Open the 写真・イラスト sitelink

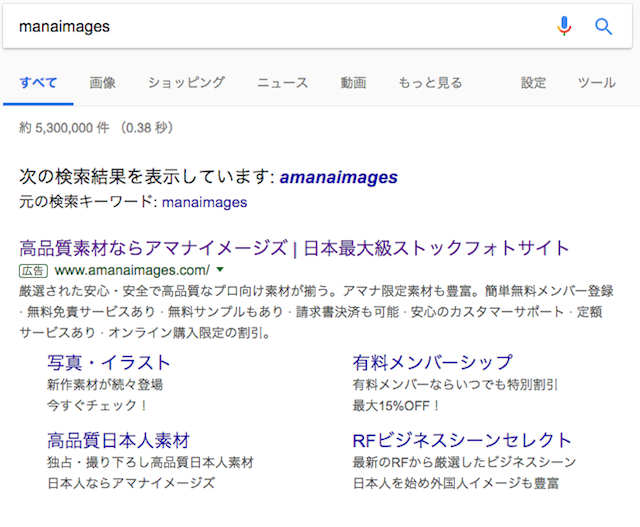[x=109, y=362]
